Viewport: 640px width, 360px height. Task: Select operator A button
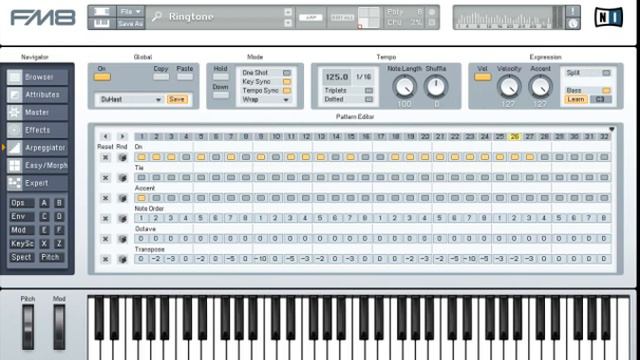(x=44, y=203)
